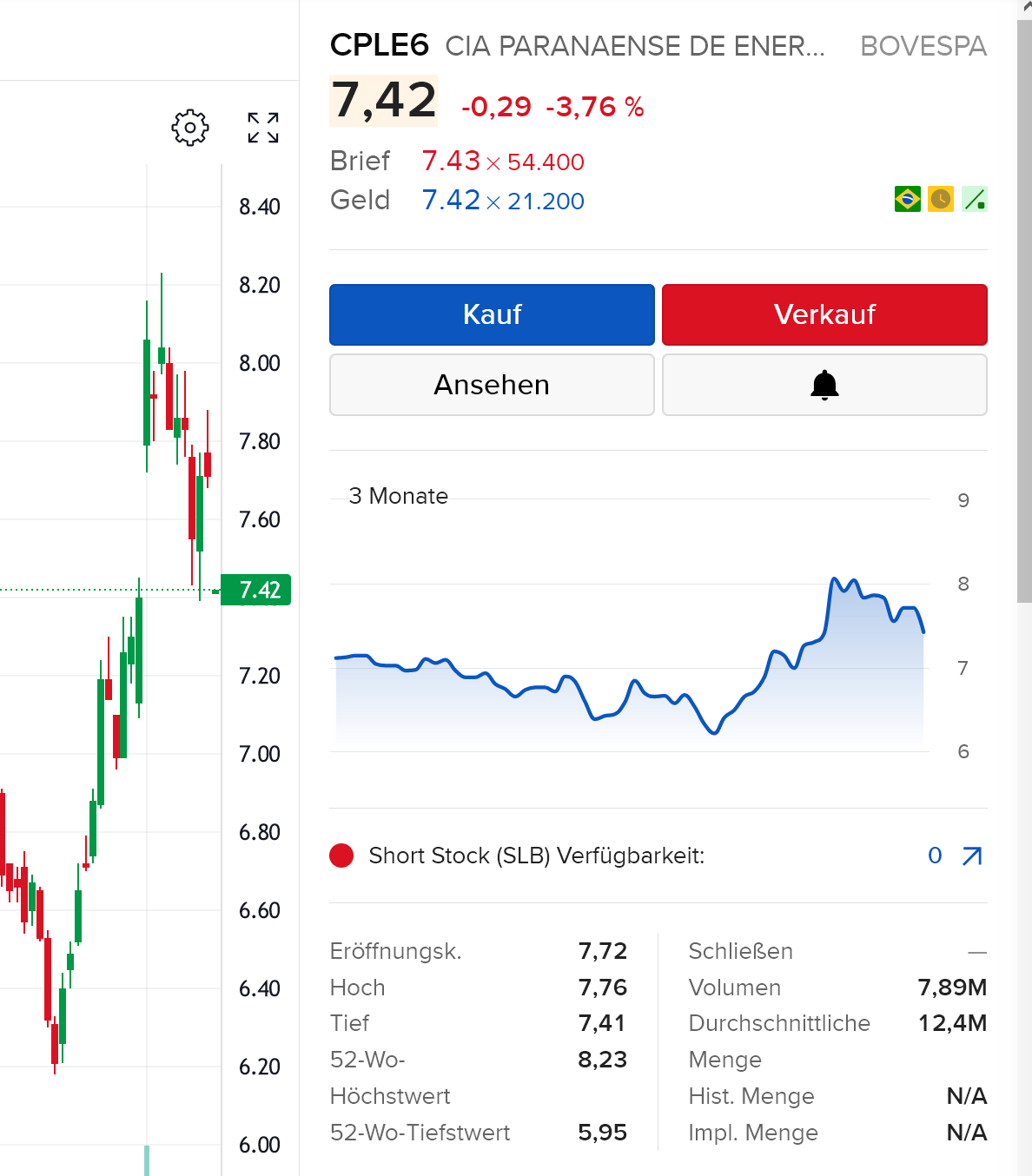Image resolution: width=1032 pixels, height=1176 pixels.
Task: Click the vertical scrollbar on right edge
Action: [x=1025, y=310]
